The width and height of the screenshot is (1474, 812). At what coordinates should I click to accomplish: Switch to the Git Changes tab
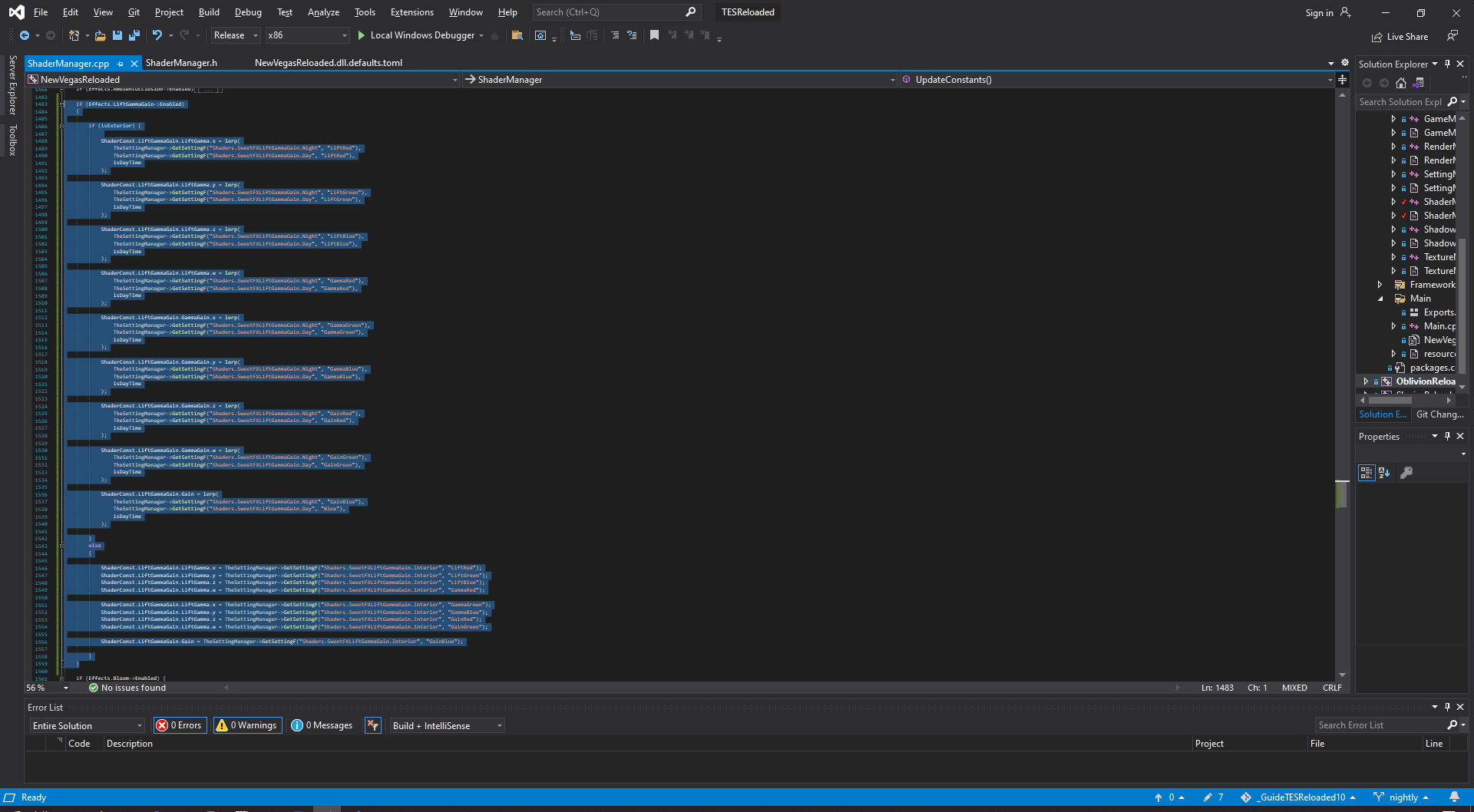(1440, 414)
